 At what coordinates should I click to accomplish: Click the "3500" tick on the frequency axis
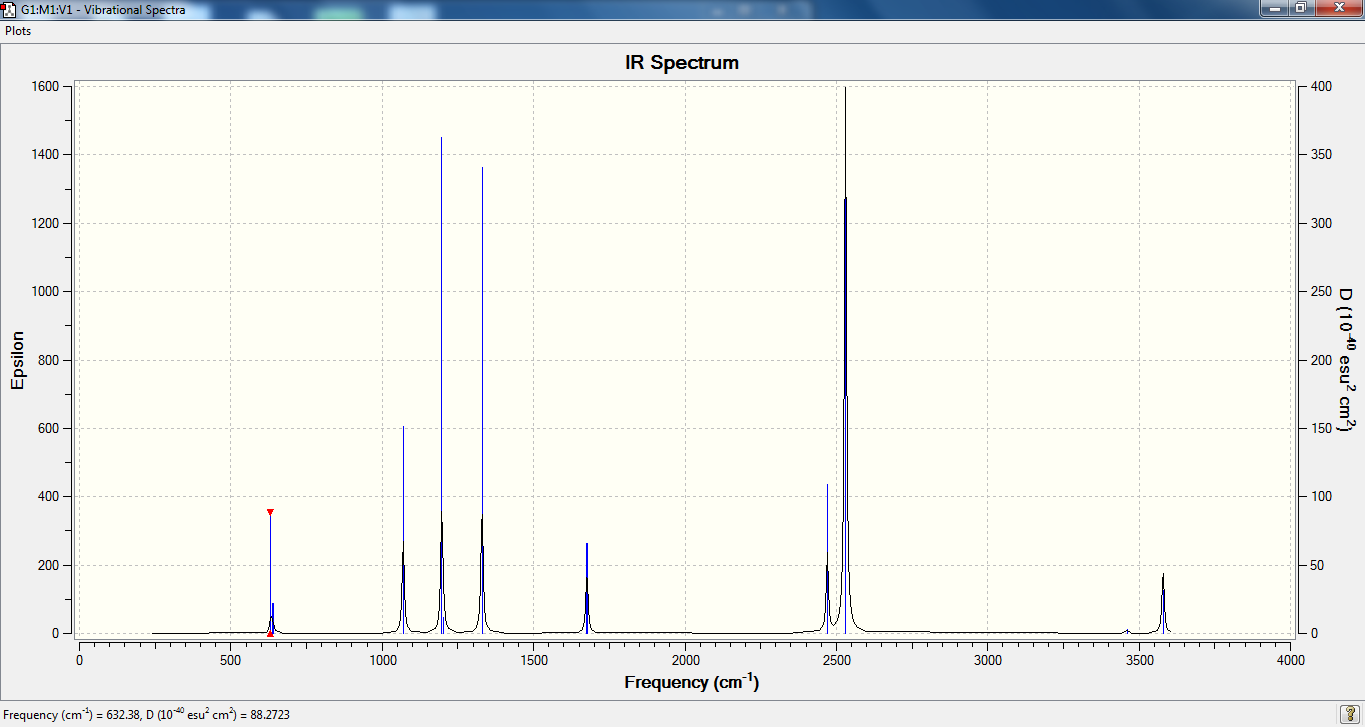click(x=1139, y=660)
